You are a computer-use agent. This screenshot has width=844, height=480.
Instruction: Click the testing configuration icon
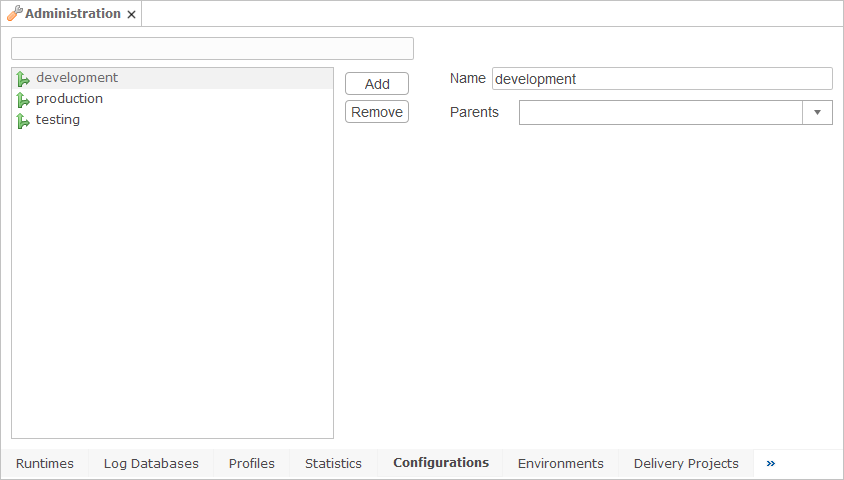(x=23, y=121)
